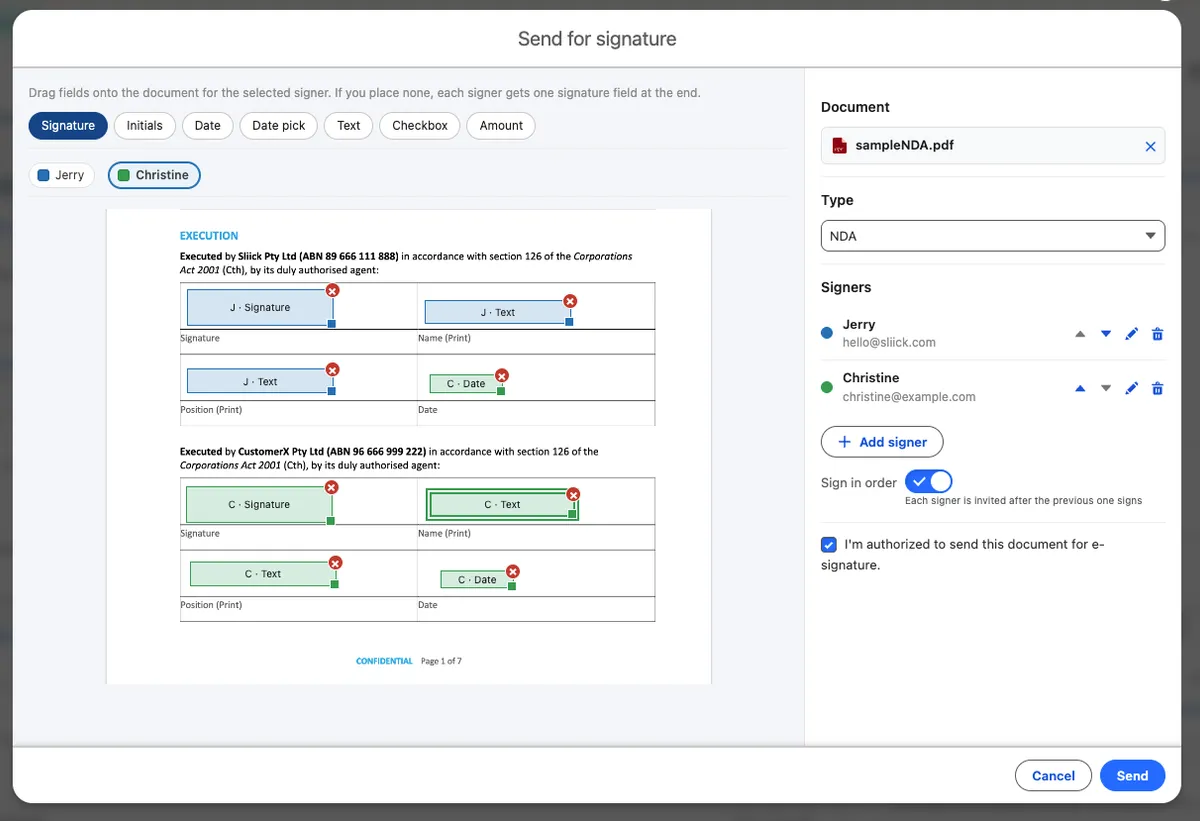Click Jerry's blue color dot in Signers

(x=827, y=333)
